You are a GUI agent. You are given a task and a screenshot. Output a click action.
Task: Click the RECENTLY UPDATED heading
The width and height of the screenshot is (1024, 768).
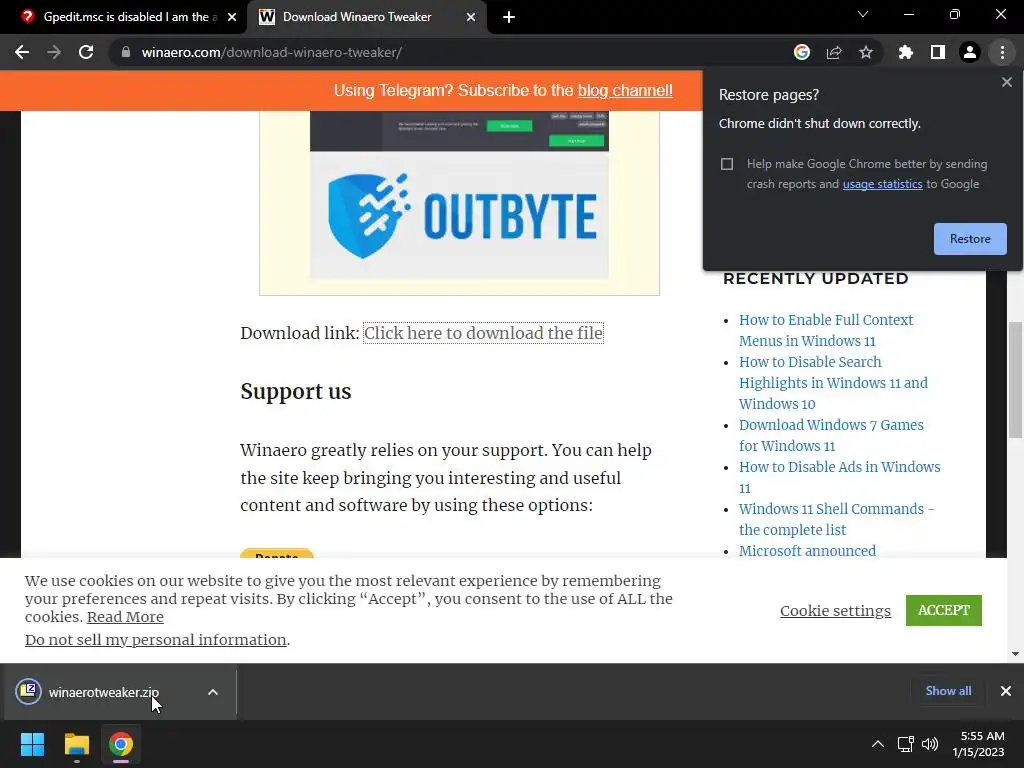815,279
